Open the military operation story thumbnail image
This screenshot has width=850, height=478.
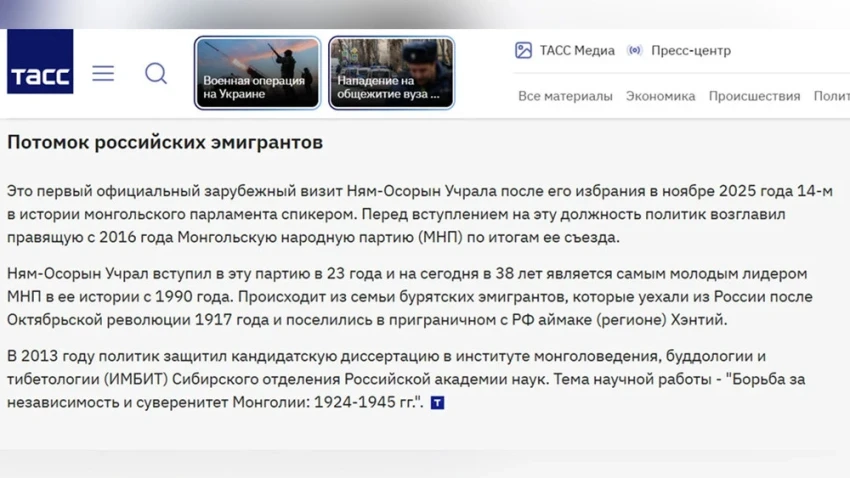coord(257,55)
